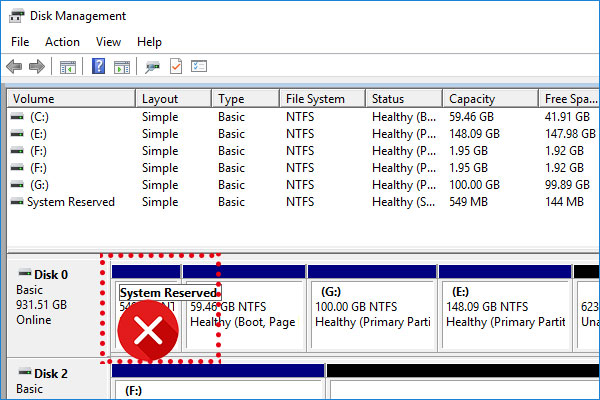Click Healthy (S... status of System Reserved

click(404, 202)
